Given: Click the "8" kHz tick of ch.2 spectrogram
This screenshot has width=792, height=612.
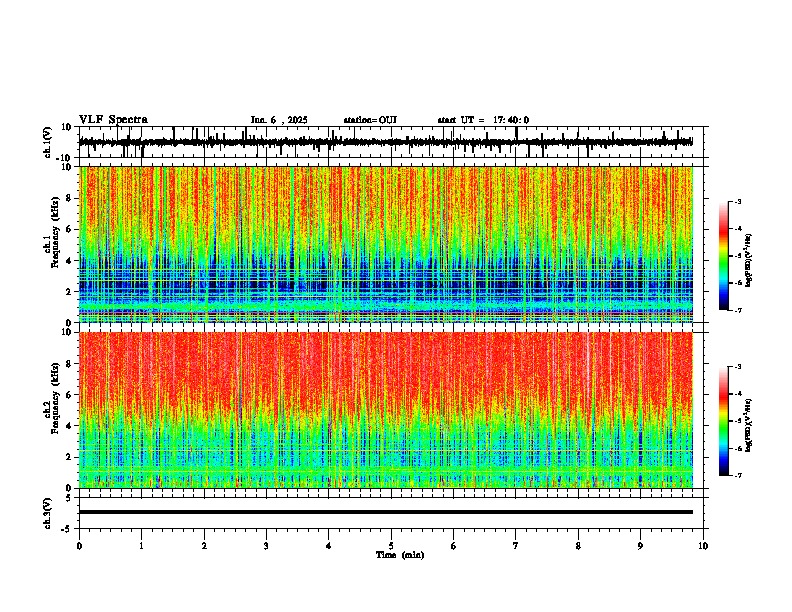Looking at the screenshot, I should click(x=70, y=364).
